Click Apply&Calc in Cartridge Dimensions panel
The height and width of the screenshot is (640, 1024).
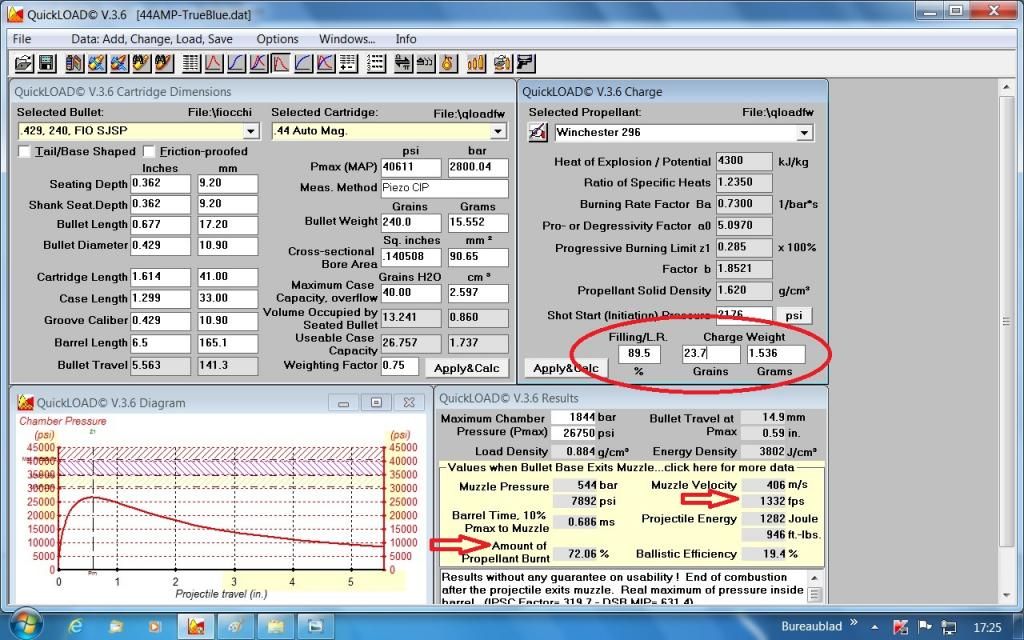coord(466,368)
